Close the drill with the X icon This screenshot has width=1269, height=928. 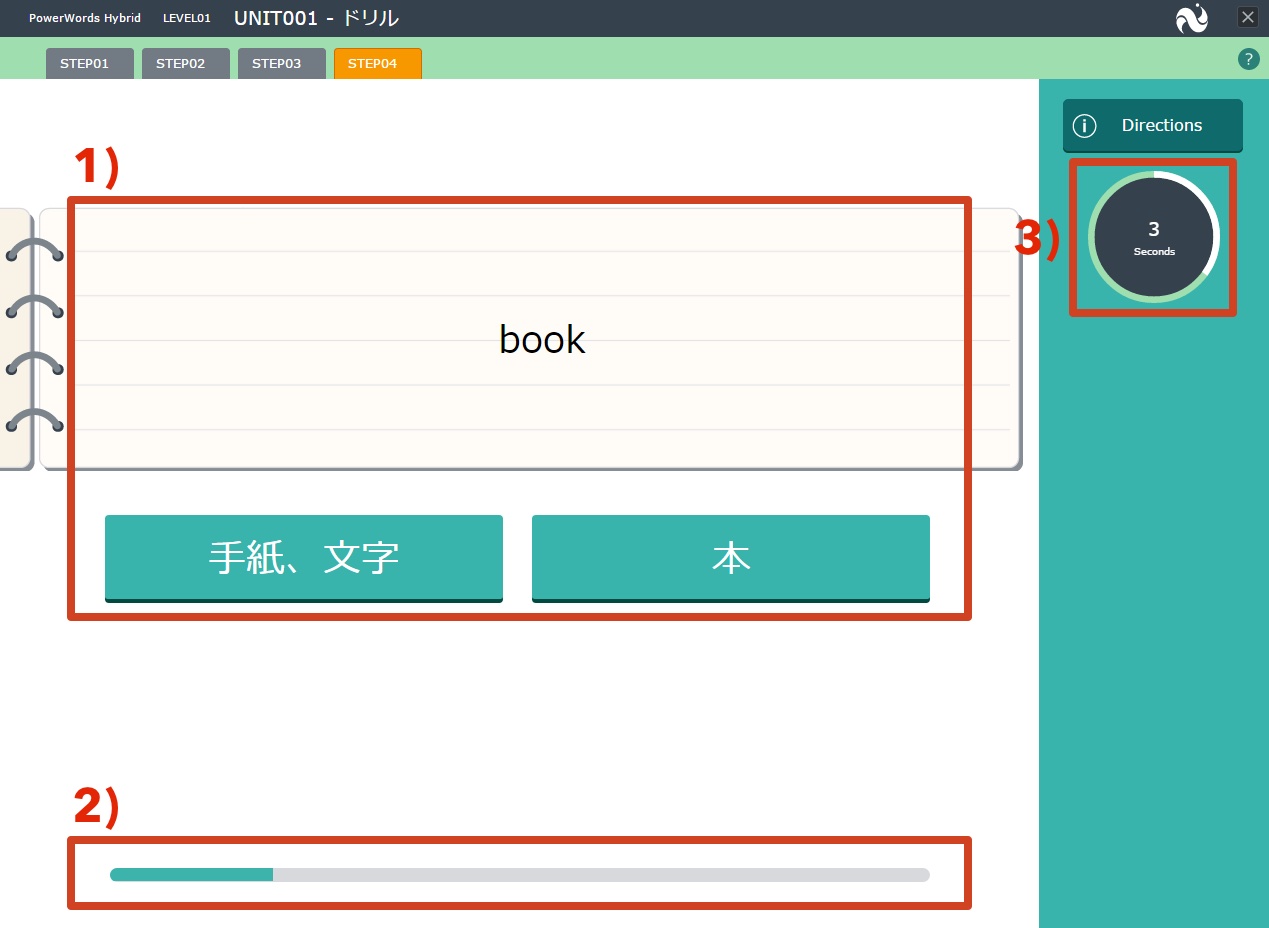coord(1247,17)
